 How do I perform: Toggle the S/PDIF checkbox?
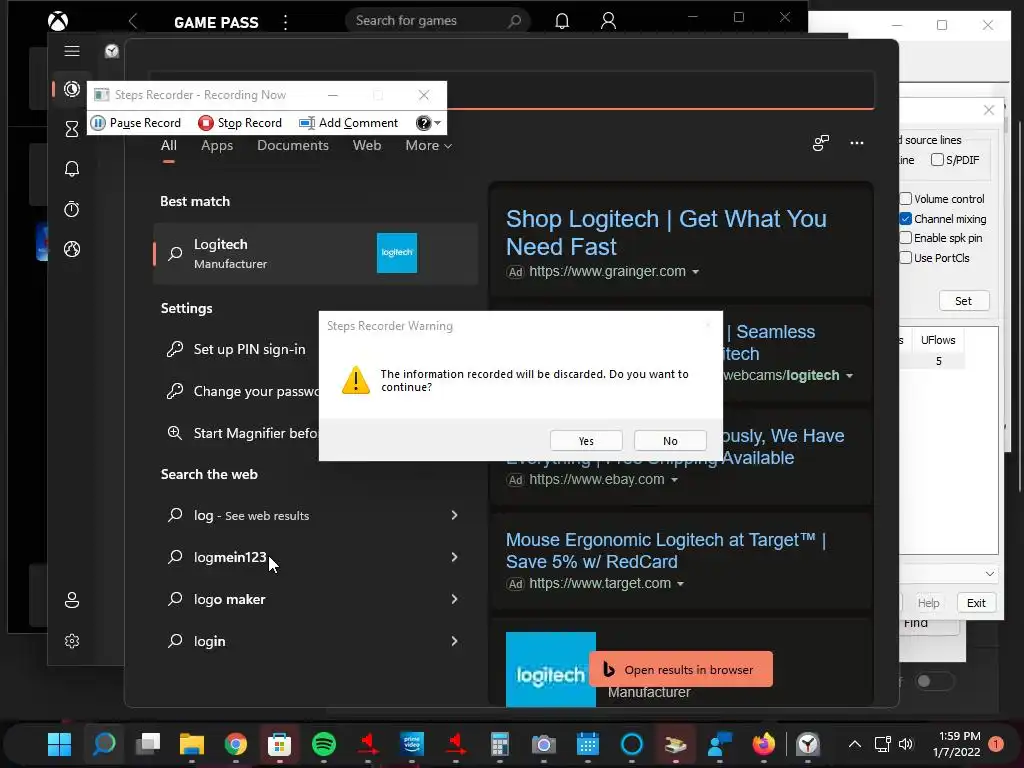tap(937, 160)
